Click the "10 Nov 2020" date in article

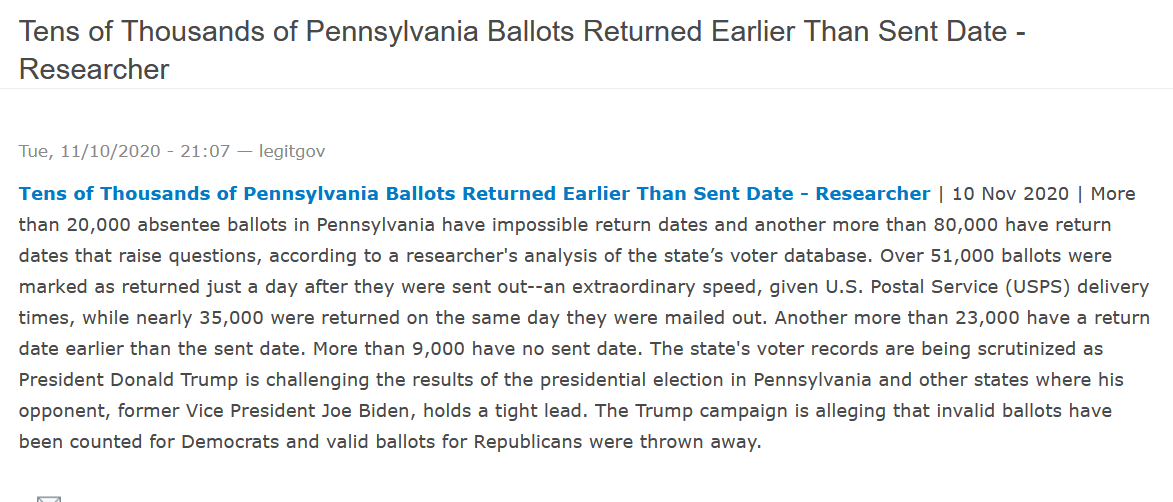pyautogui.click(x=1011, y=193)
